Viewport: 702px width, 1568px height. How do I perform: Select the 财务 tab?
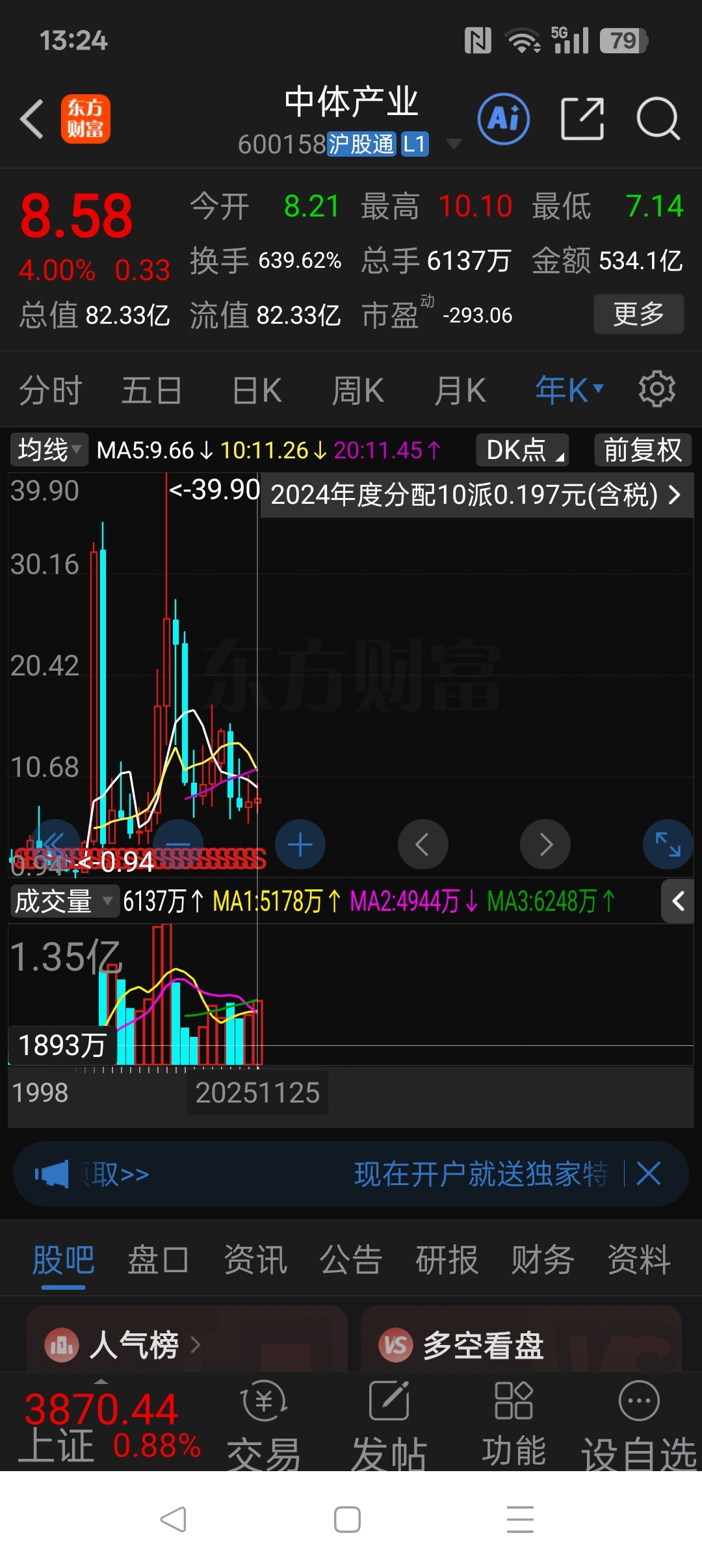(x=543, y=1260)
